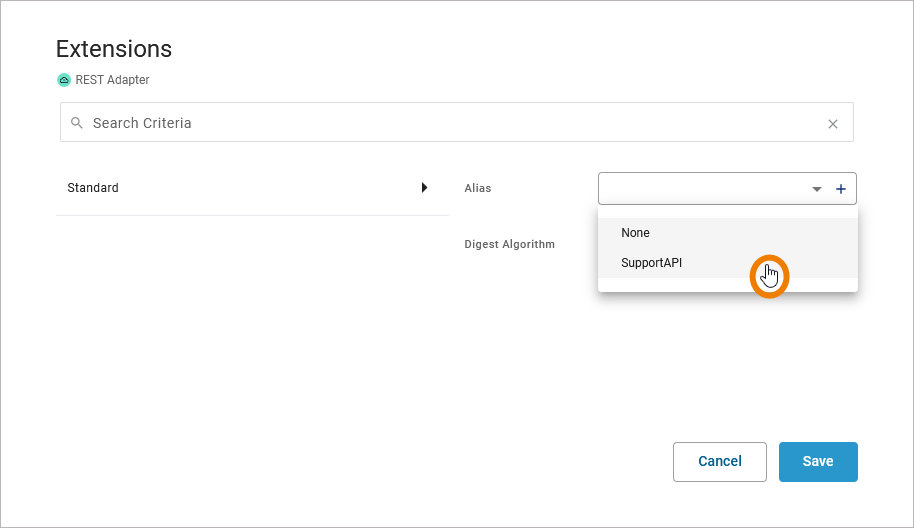The height and width of the screenshot is (528, 914).
Task: Click the Digest Algorithm label
Action: point(509,244)
